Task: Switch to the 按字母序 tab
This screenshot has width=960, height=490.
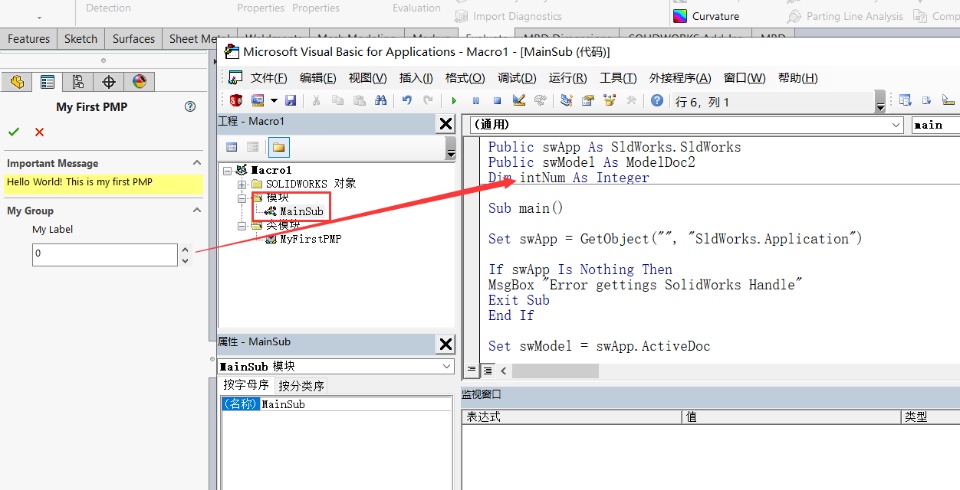Action: pyautogui.click(x=246, y=385)
